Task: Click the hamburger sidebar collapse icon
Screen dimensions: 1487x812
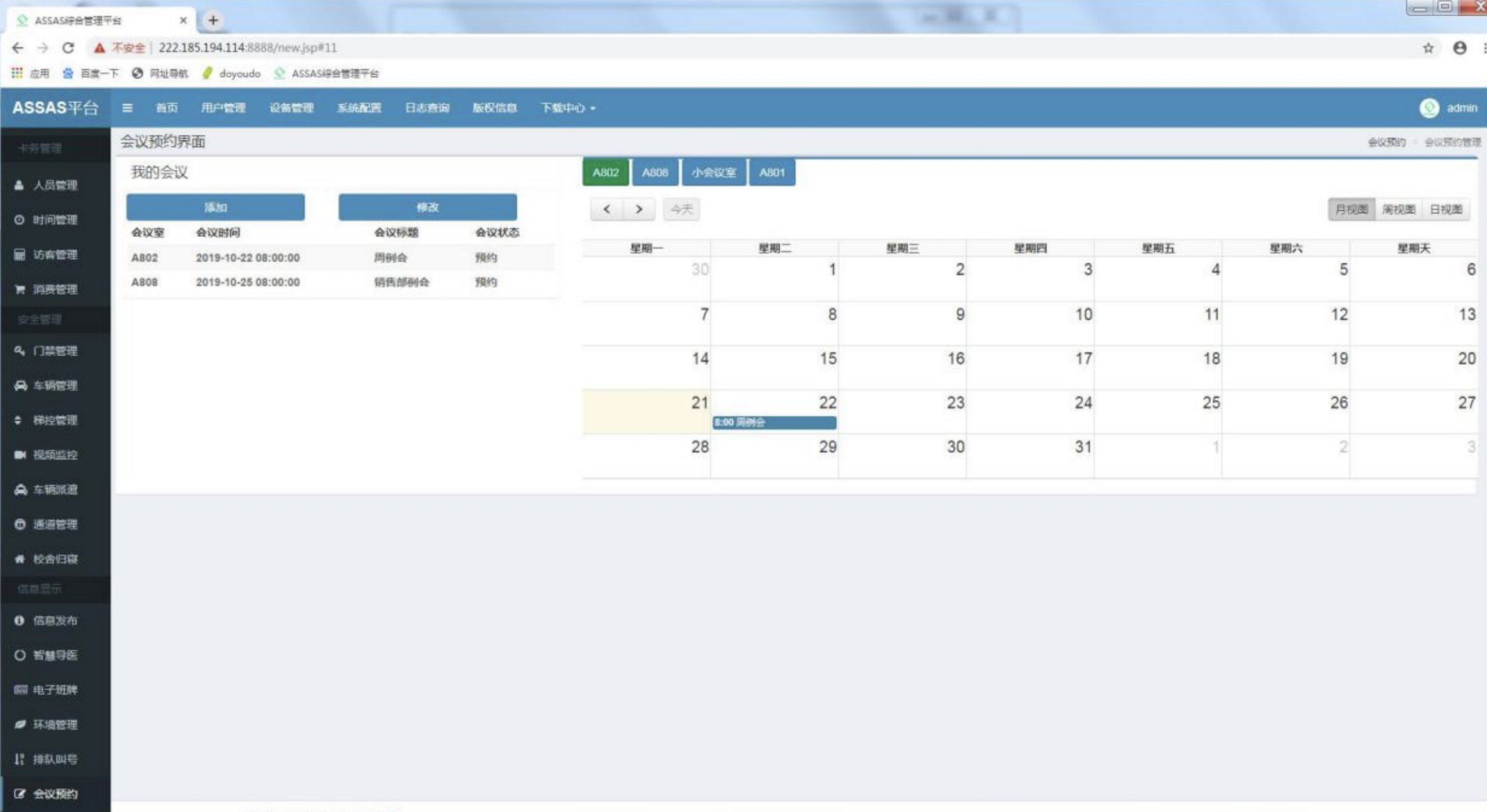Action: [x=127, y=108]
